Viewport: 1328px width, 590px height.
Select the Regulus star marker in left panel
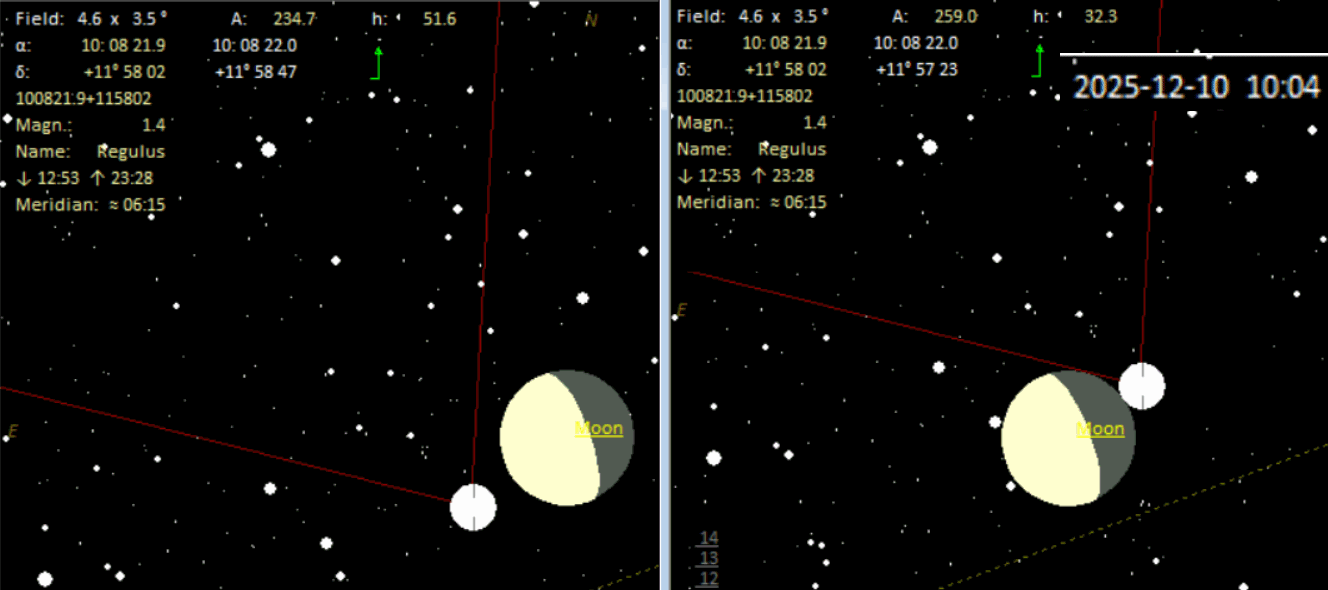click(x=473, y=507)
